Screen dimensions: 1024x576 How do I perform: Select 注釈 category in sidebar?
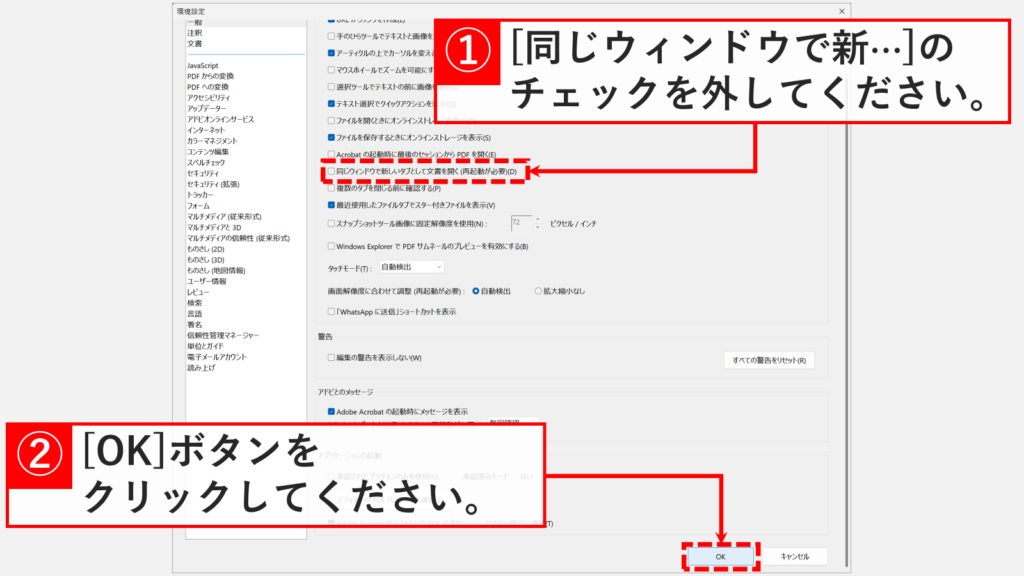195,33
